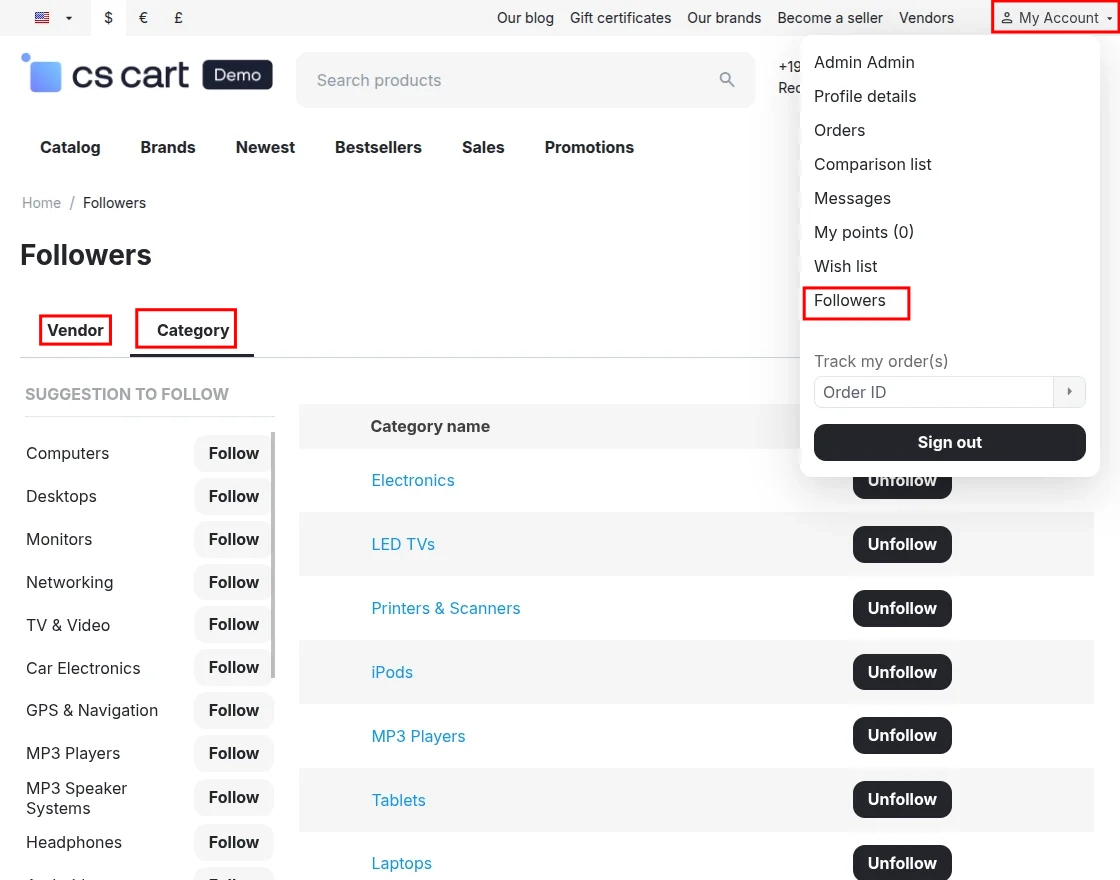Unfollow the Laptops category
The height and width of the screenshot is (880, 1120).
(x=902, y=863)
